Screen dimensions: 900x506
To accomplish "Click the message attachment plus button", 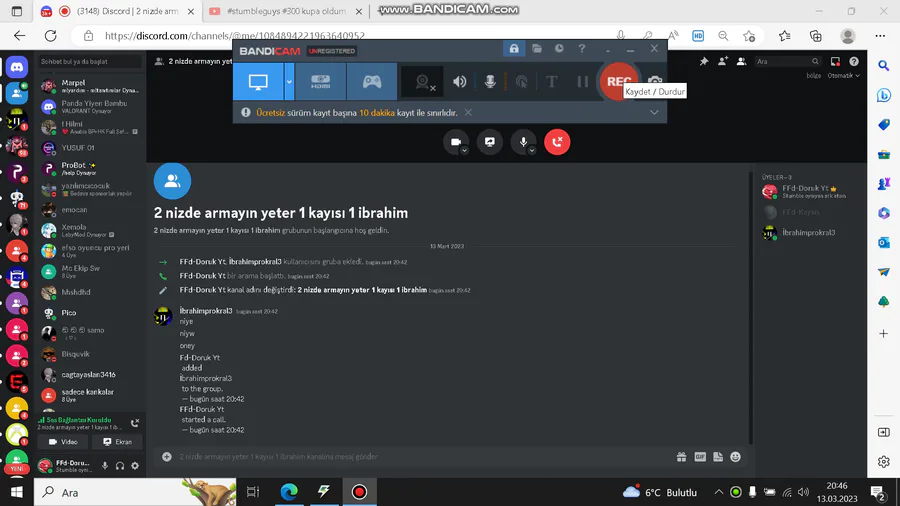I will click(x=166, y=457).
